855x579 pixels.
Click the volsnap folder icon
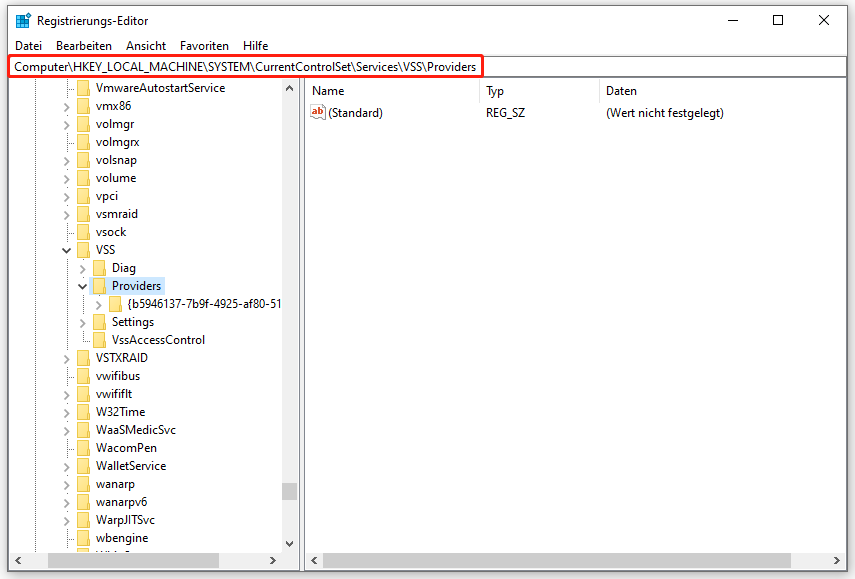pyautogui.click(x=83, y=160)
